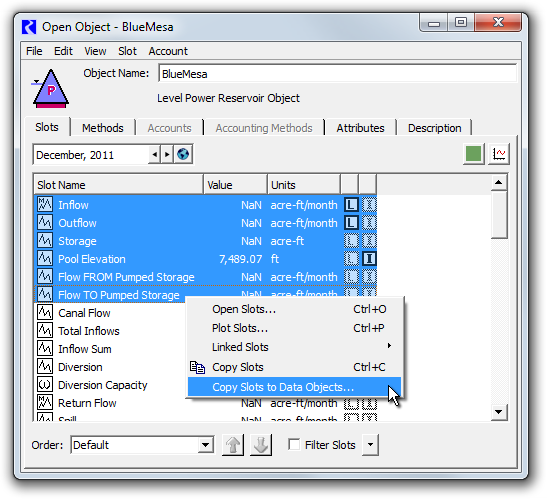
Task: Click the Canal Flow slot icon
Action: (45, 313)
